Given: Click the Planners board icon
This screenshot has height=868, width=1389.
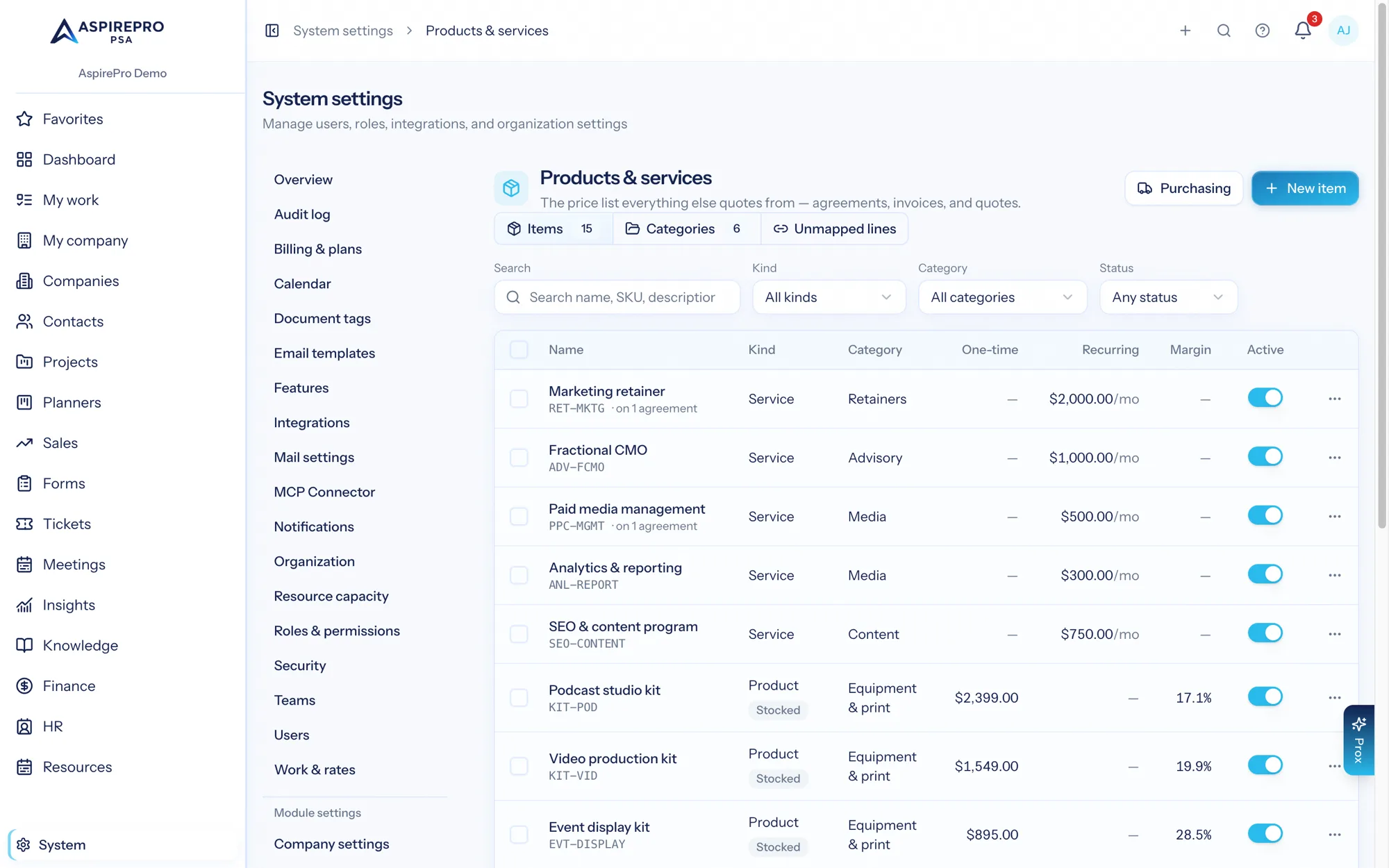Looking at the screenshot, I should pyautogui.click(x=24, y=403).
